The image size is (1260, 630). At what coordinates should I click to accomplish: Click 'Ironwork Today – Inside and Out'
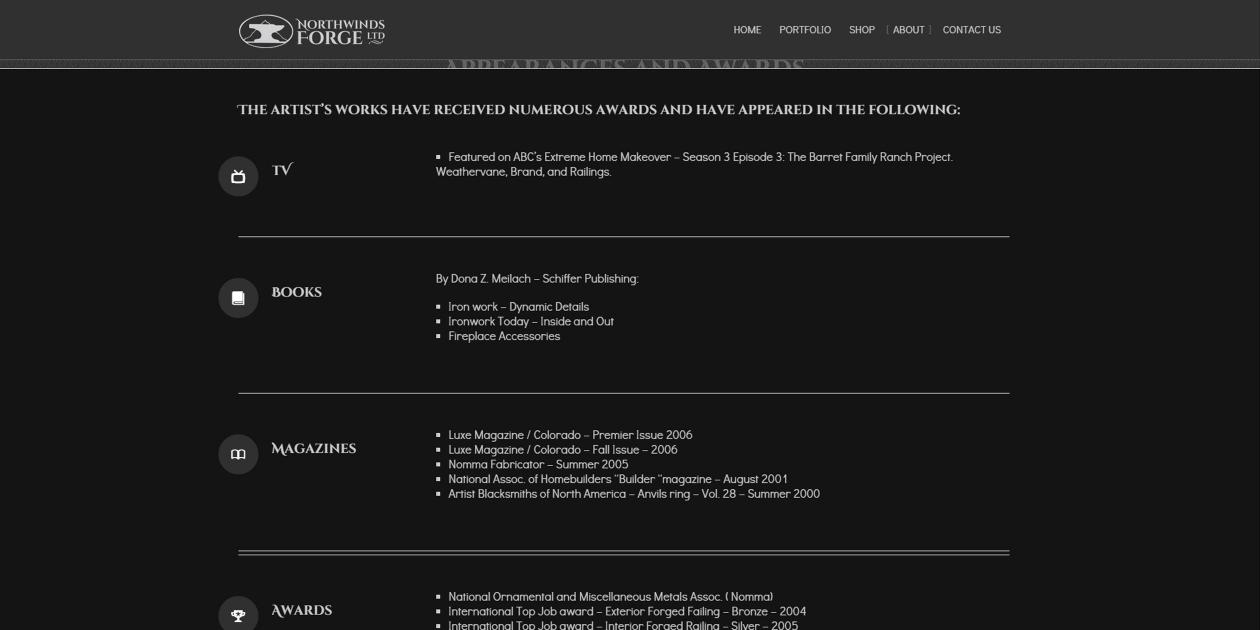[531, 321]
